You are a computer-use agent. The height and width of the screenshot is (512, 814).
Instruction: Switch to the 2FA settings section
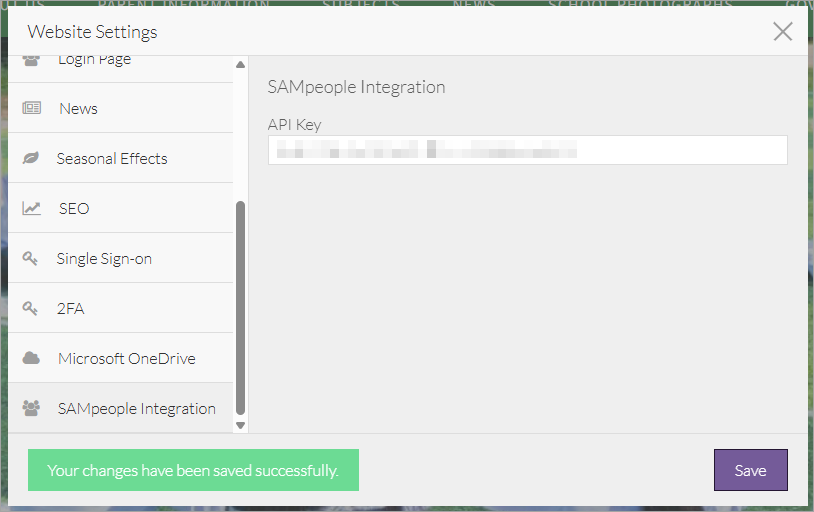tap(70, 309)
